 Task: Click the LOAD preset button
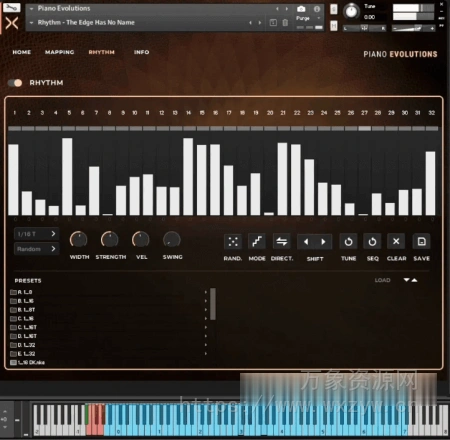click(x=382, y=280)
